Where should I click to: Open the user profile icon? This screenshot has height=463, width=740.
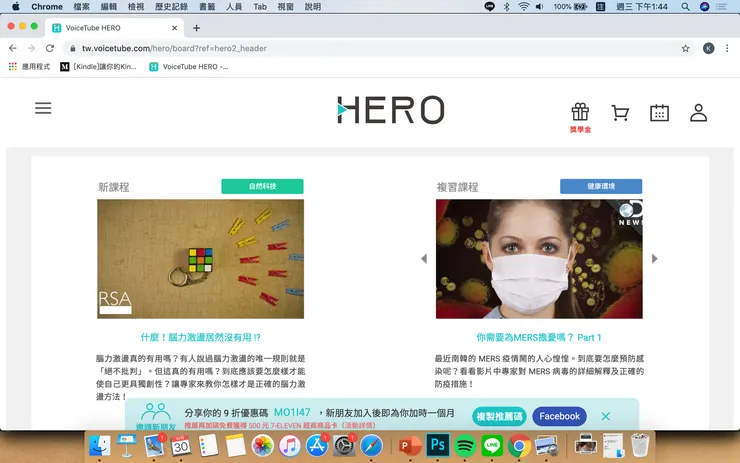698,113
